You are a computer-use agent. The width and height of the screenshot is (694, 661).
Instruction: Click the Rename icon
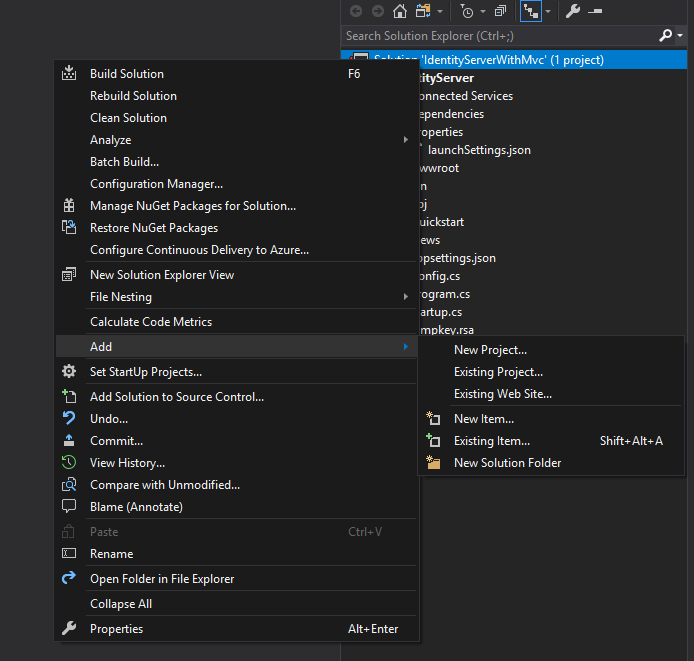coord(69,553)
